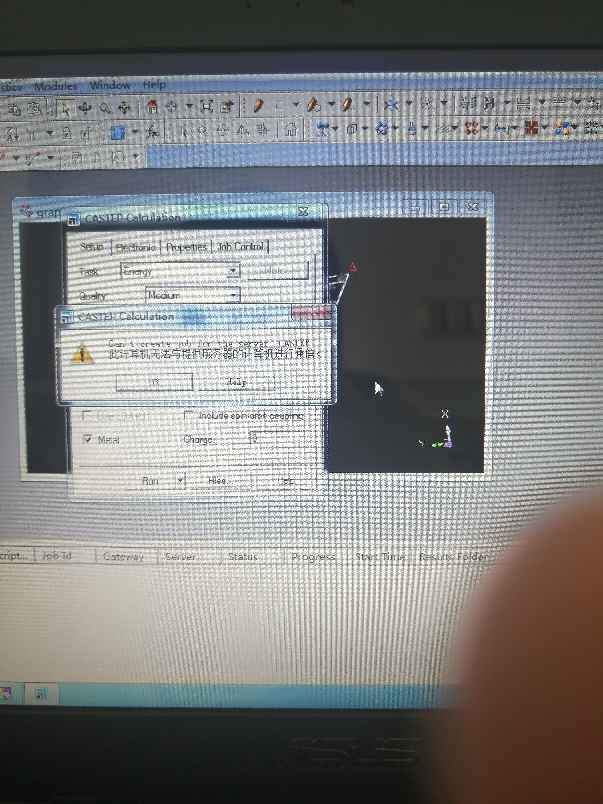
Task: Click the blue-yellow molecule module icon
Action: (564, 126)
